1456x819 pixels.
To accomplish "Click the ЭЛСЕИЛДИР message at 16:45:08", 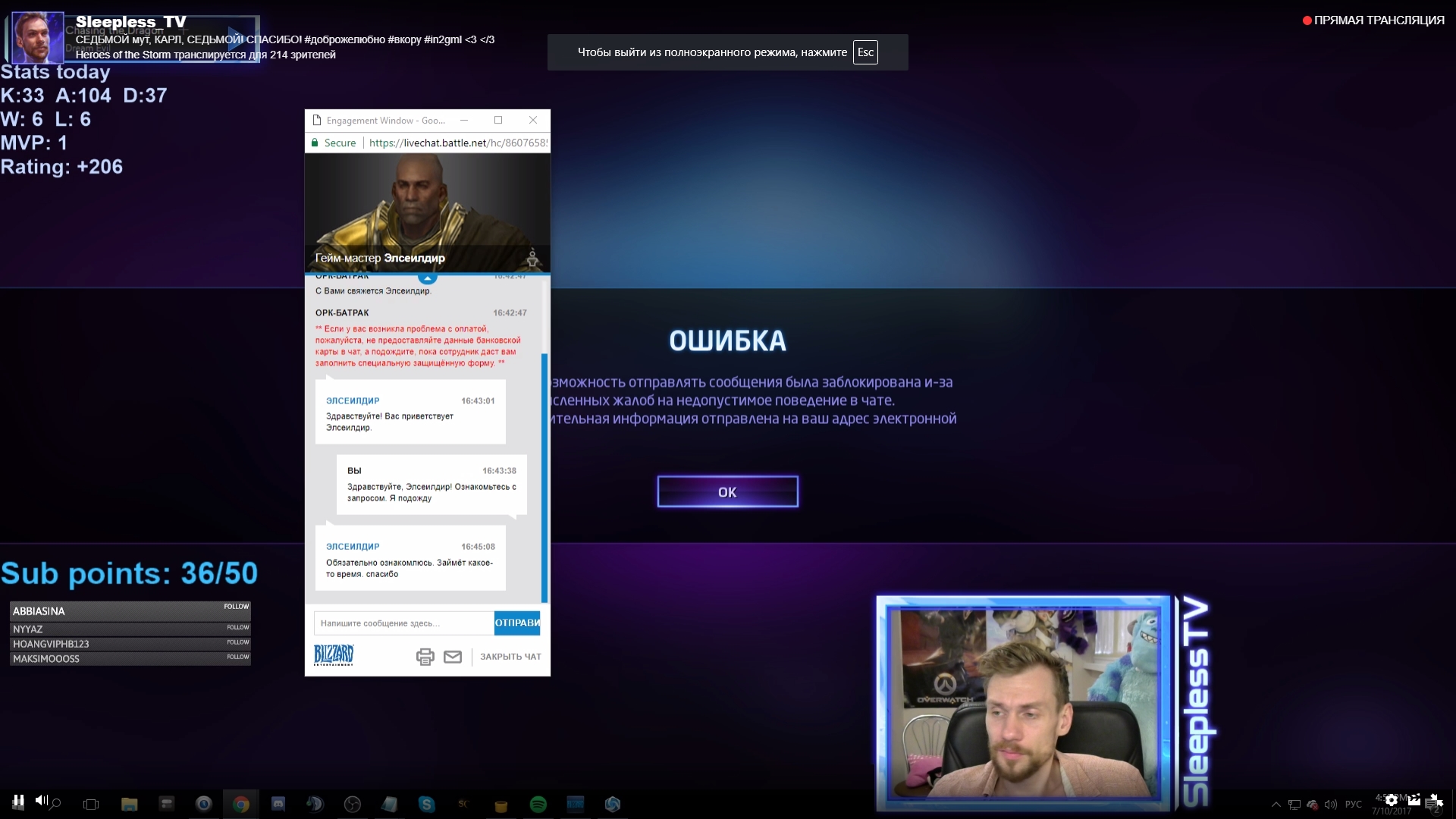I will [x=410, y=558].
